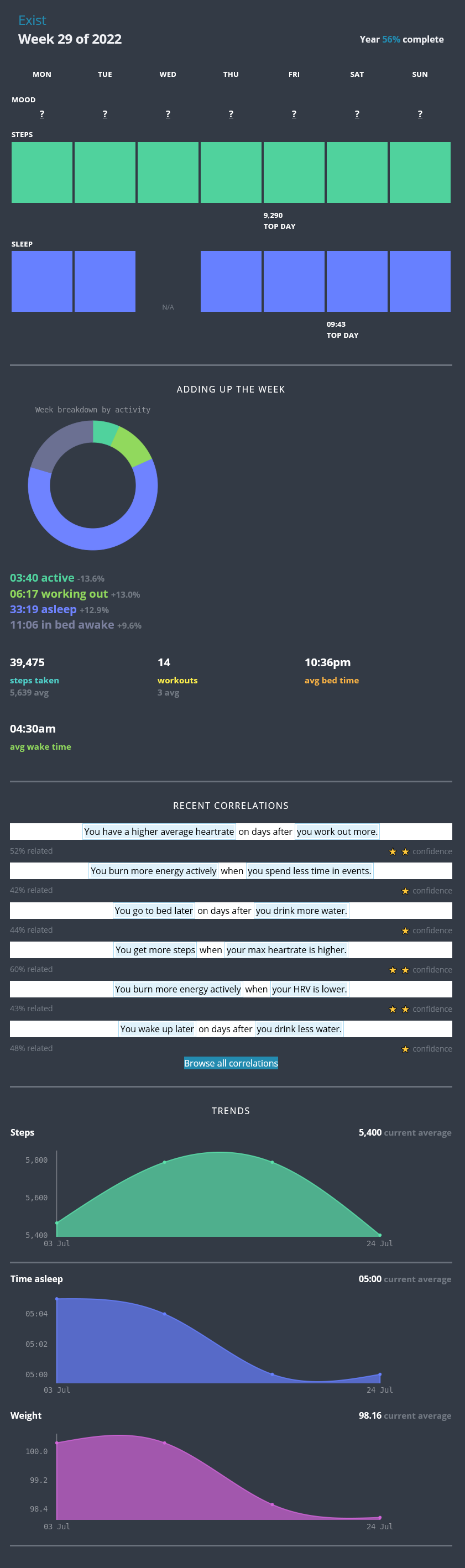Click star icon beside 42% related confidence
Image resolution: width=465 pixels, height=1568 pixels.
tap(405, 891)
